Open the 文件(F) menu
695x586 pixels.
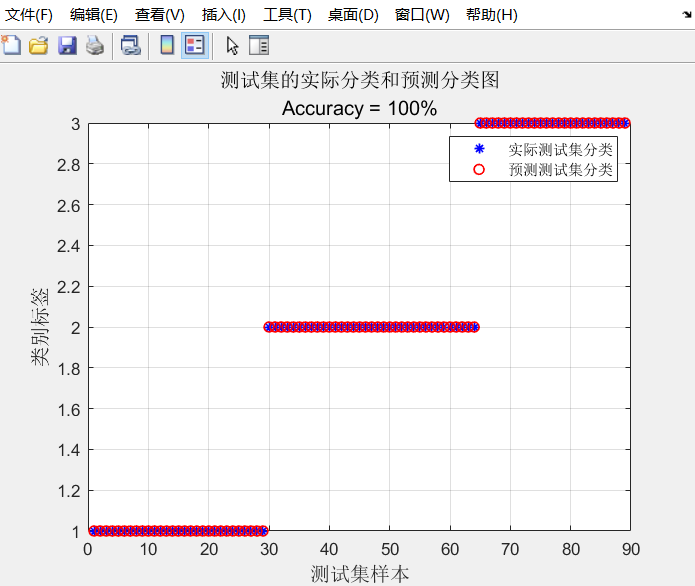click(x=29, y=15)
